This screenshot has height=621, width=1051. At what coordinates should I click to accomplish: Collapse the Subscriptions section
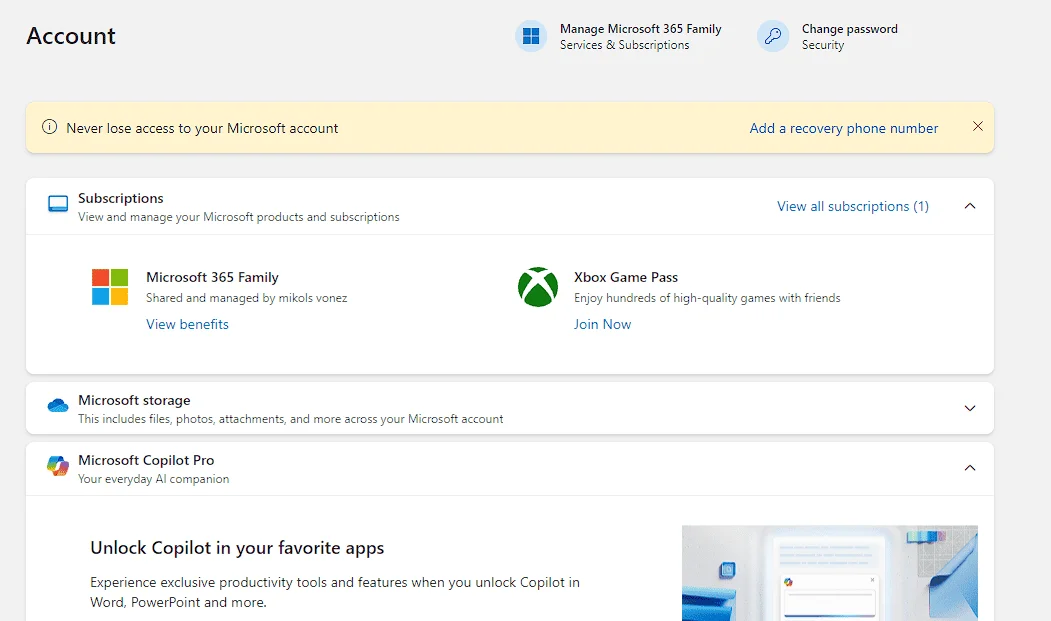[x=970, y=206]
